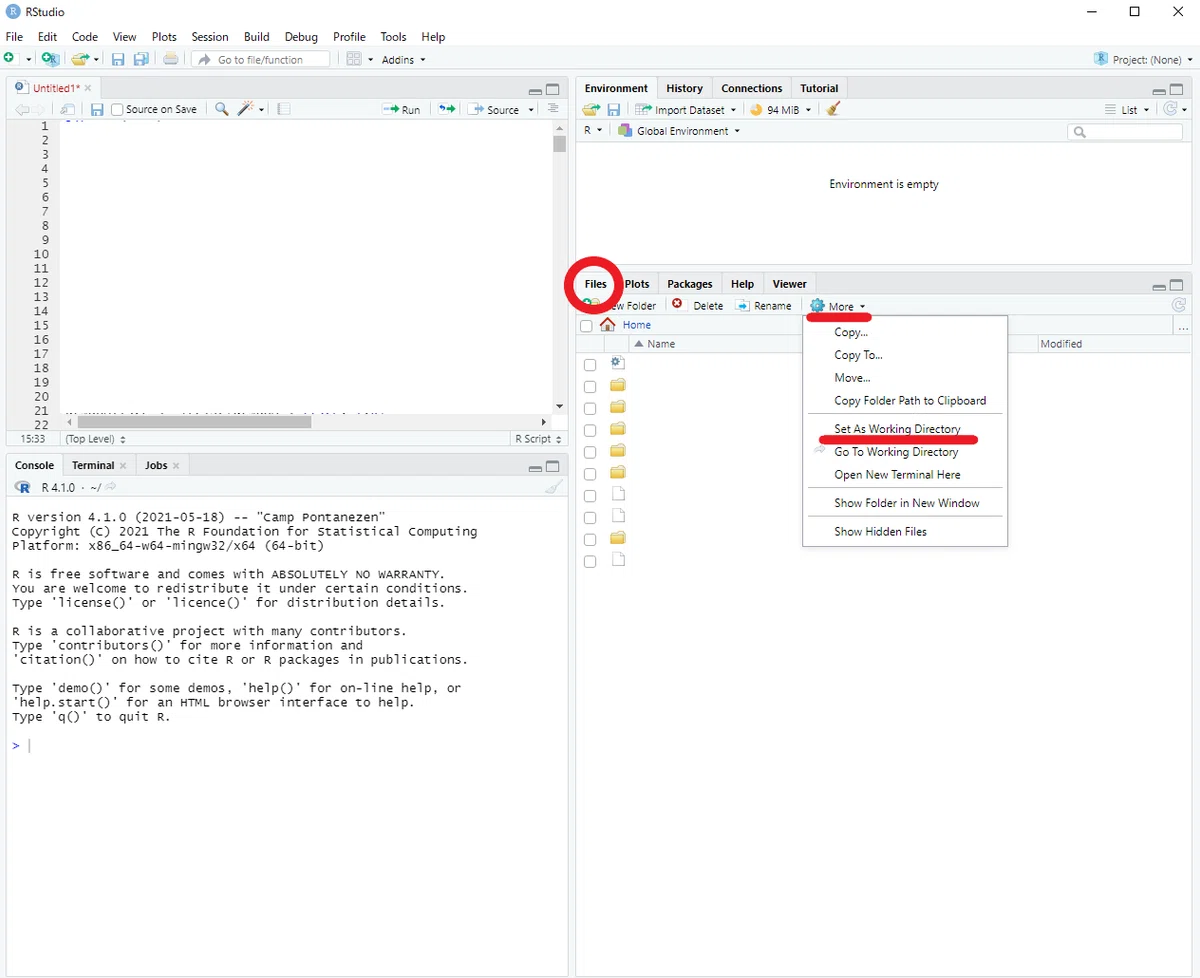1200x978 pixels.
Task: Enable the Source on Save checkbox
Action: tap(117, 109)
